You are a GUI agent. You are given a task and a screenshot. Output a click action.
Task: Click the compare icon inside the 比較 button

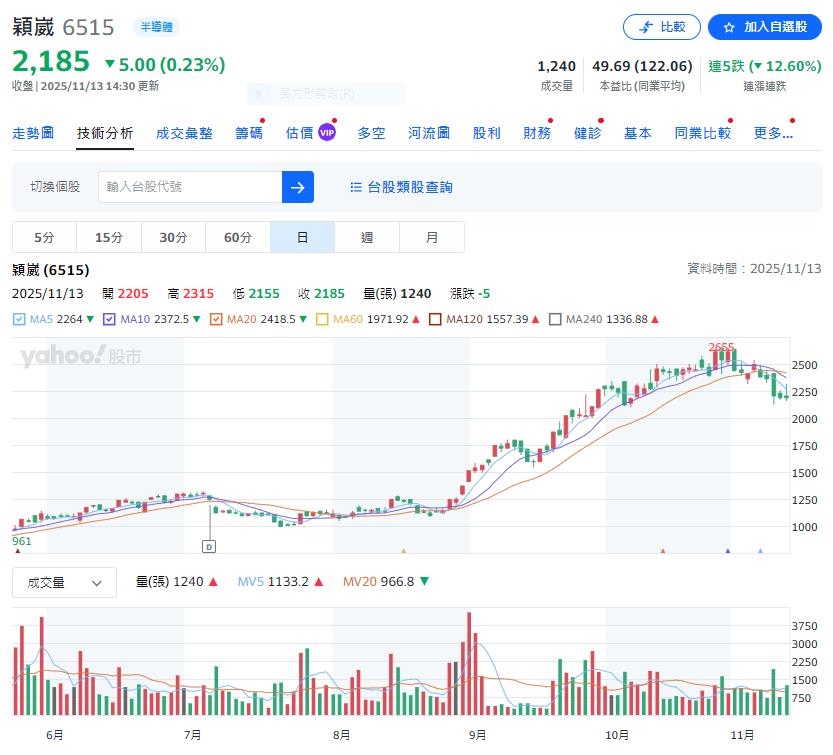coord(645,27)
